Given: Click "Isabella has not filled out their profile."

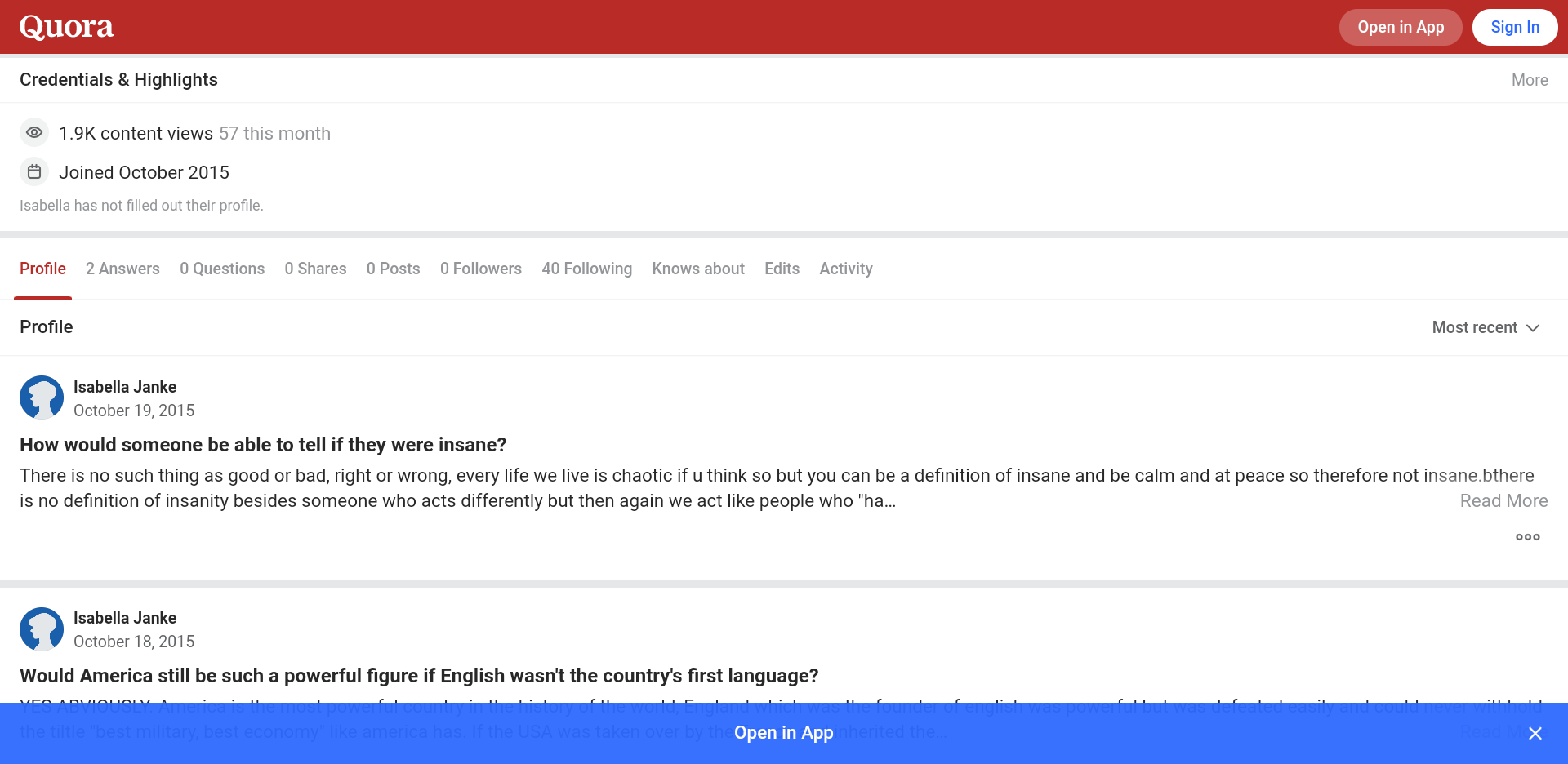Looking at the screenshot, I should (141, 206).
